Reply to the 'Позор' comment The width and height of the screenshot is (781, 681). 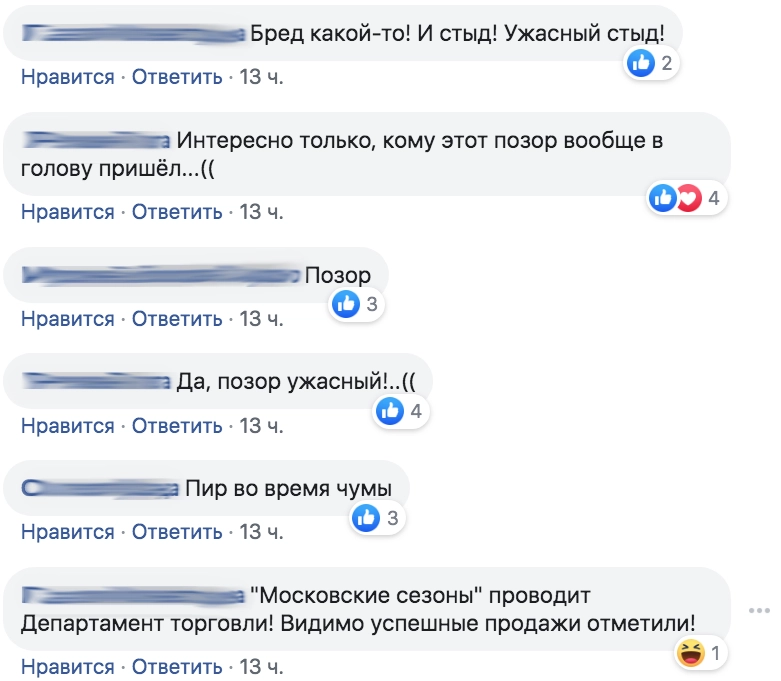177,319
